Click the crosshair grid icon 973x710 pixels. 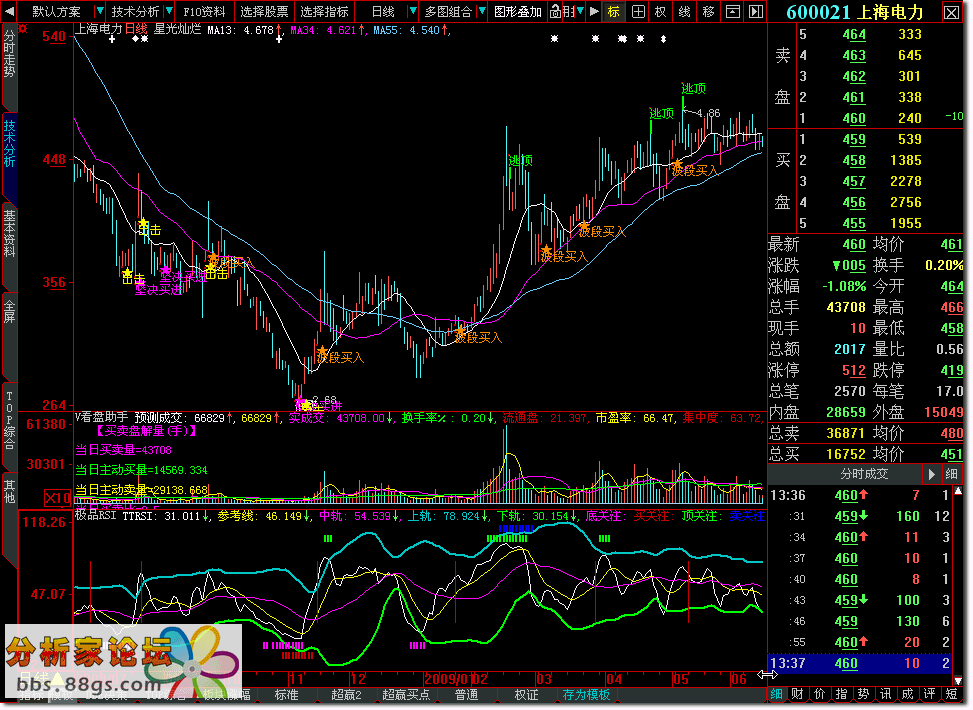coord(638,11)
